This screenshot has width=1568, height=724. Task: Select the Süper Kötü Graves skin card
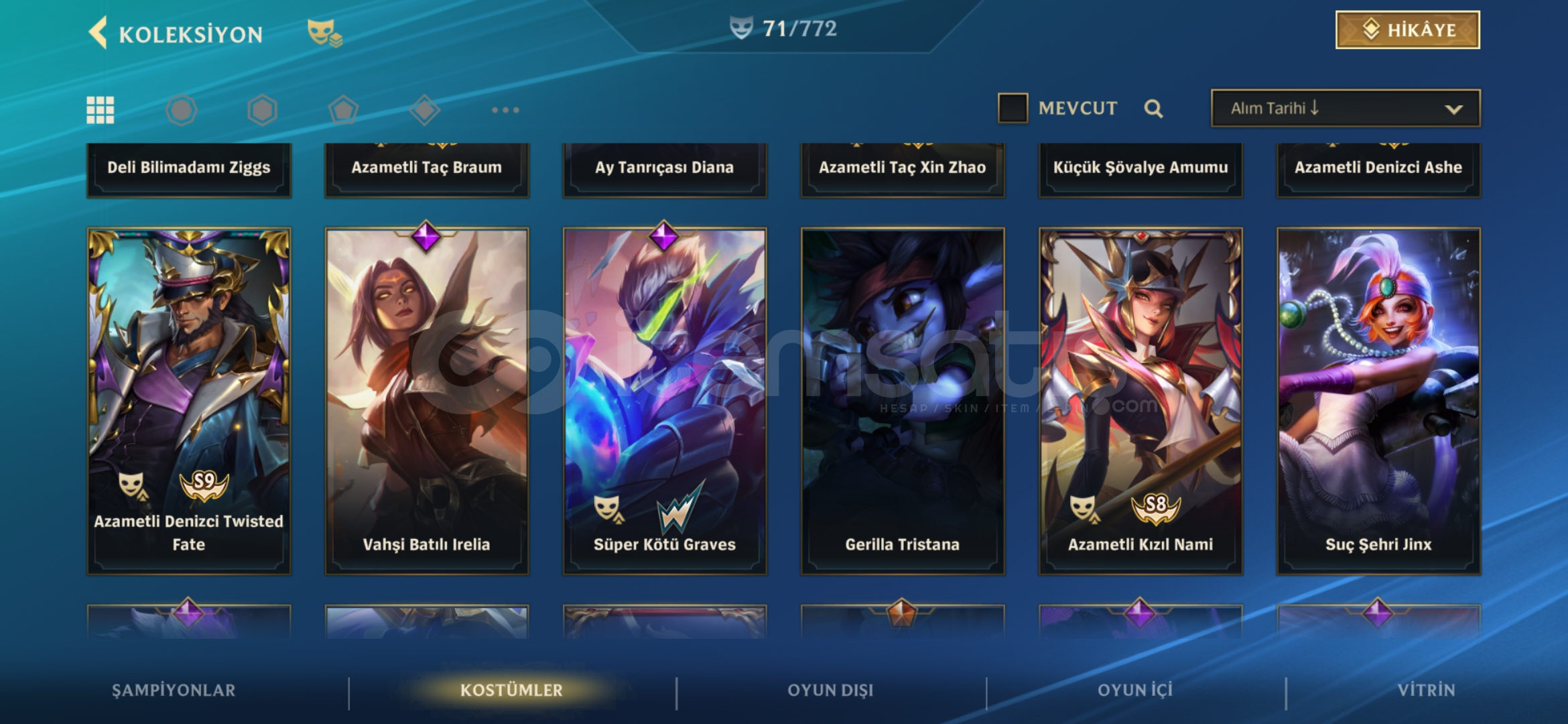click(x=665, y=401)
